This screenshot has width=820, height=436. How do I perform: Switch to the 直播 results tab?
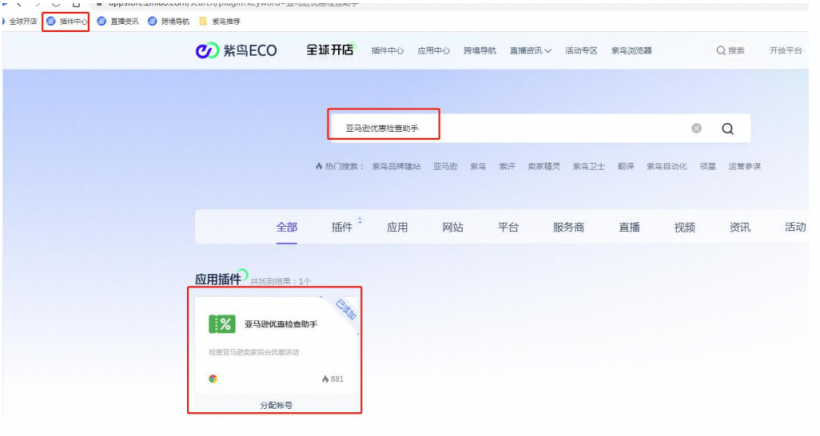coord(630,227)
